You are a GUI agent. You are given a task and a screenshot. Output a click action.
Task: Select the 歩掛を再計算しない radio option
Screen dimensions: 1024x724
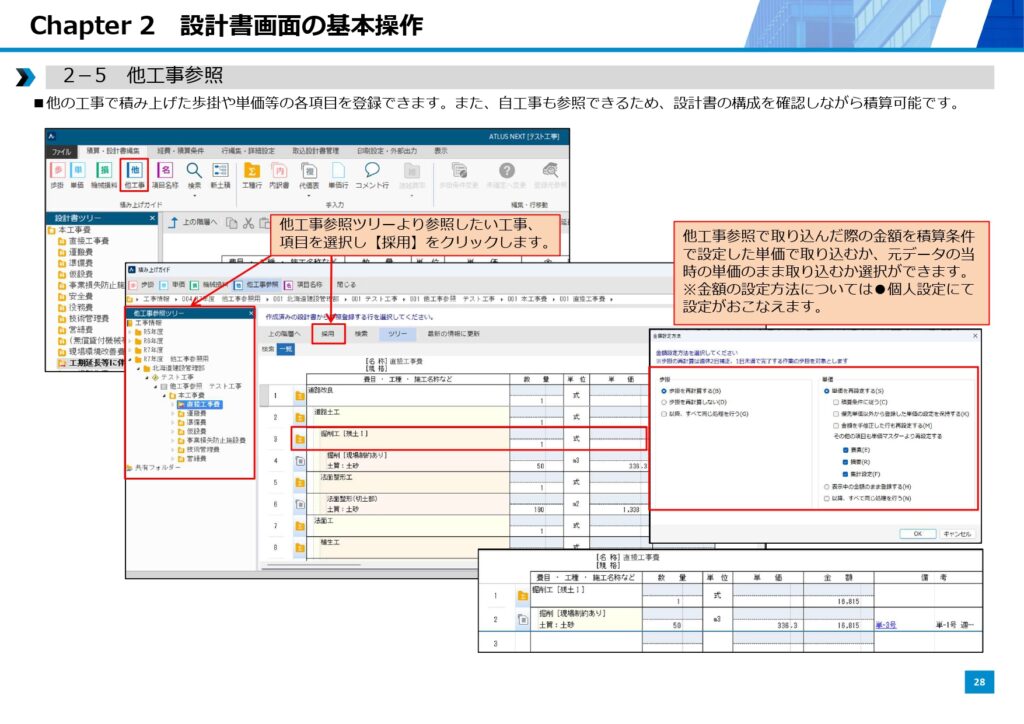pyautogui.click(x=663, y=401)
